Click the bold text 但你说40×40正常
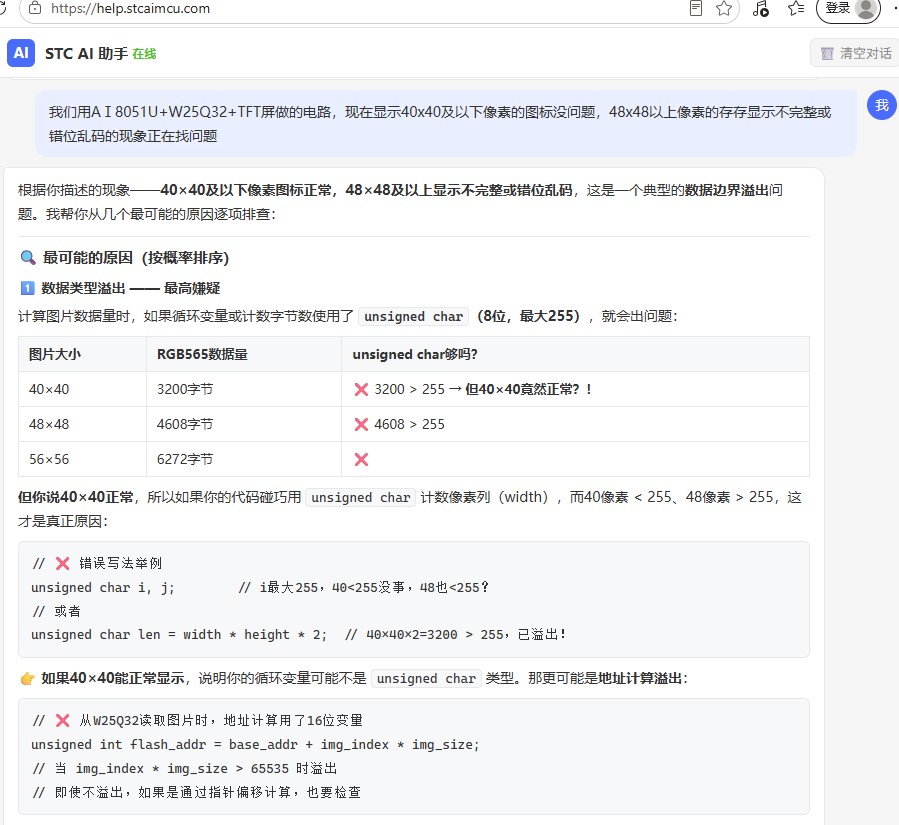 click(x=76, y=497)
